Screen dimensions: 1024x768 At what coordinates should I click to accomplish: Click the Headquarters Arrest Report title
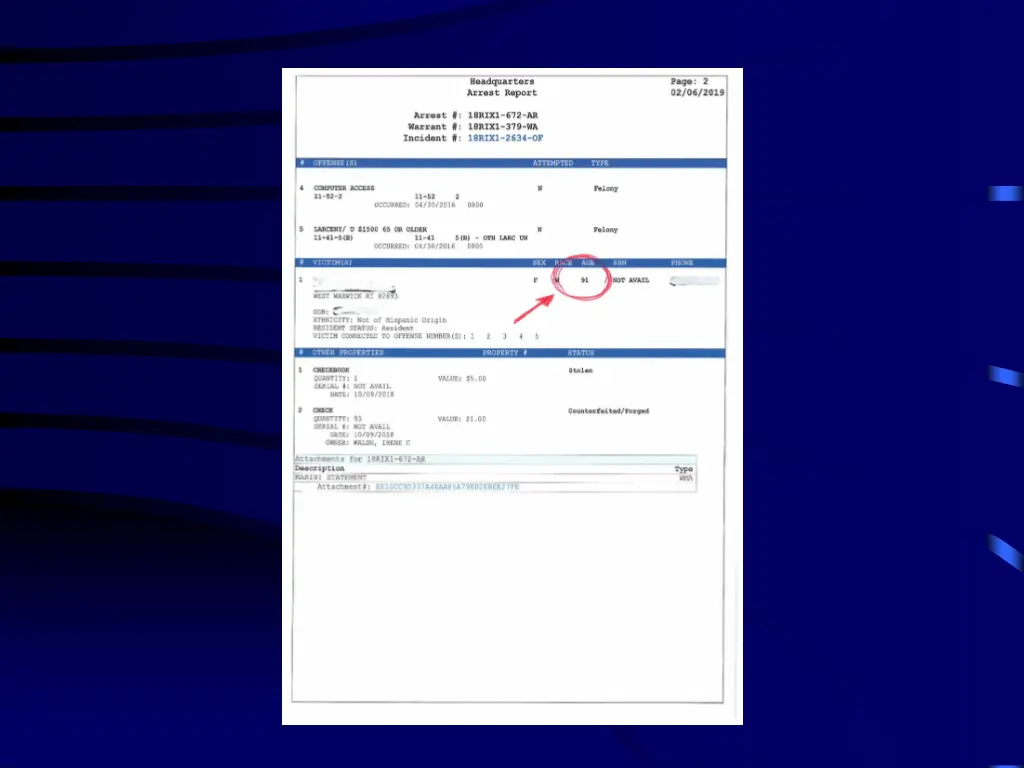(x=501, y=87)
